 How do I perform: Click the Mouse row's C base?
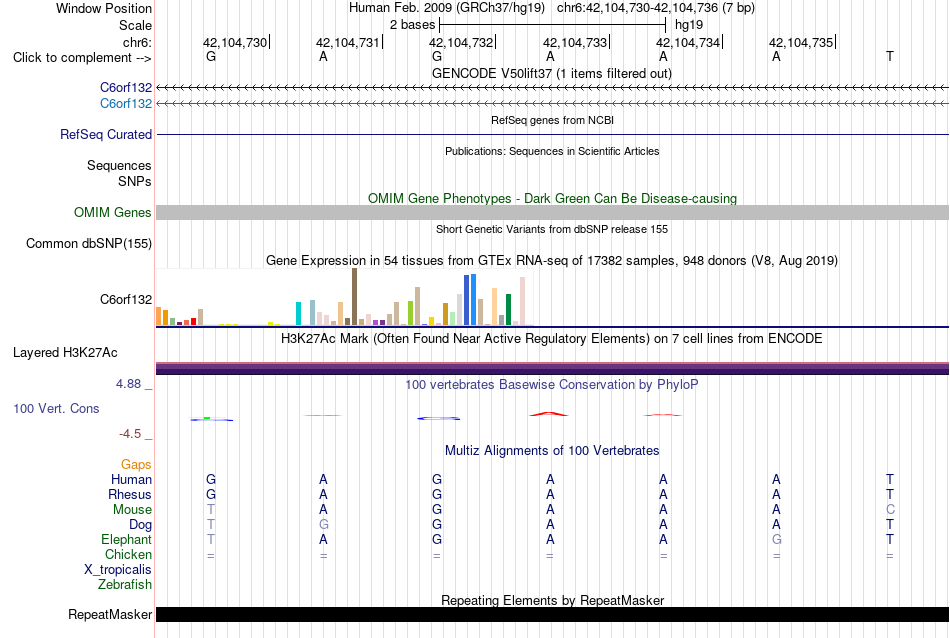click(x=889, y=510)
